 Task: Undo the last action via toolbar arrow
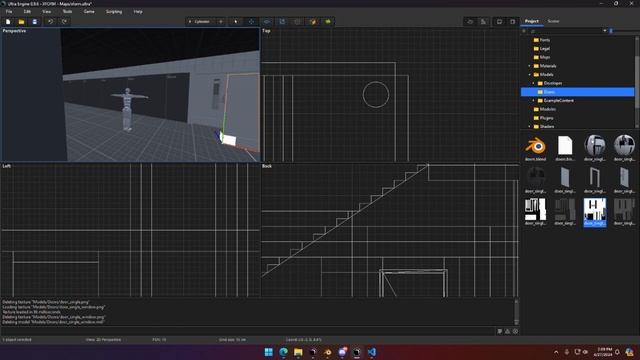[51, 22]
